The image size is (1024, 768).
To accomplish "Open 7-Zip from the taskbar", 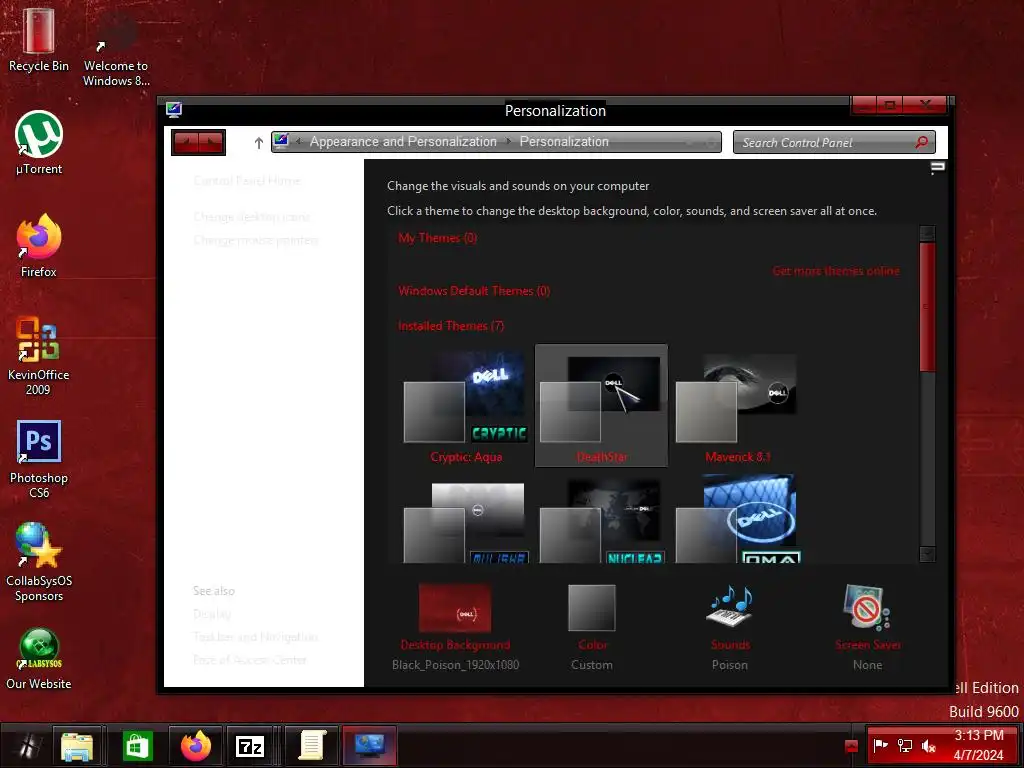I will point(250,746).
